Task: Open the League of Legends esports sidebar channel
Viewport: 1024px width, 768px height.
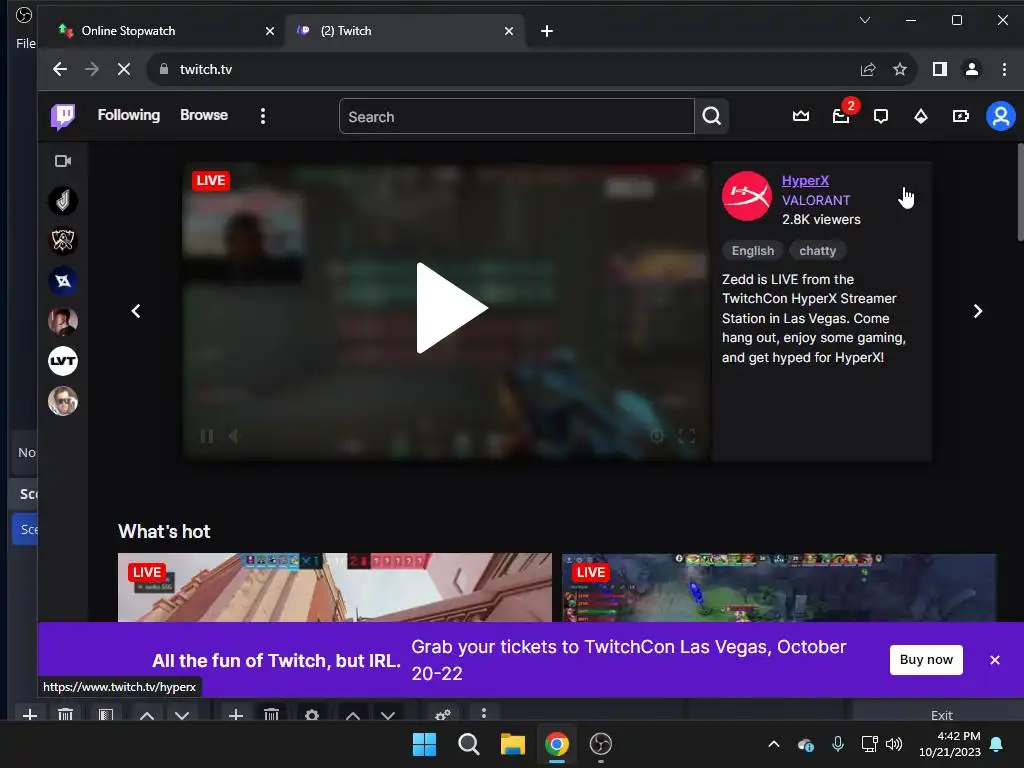Action: point(63,241)
